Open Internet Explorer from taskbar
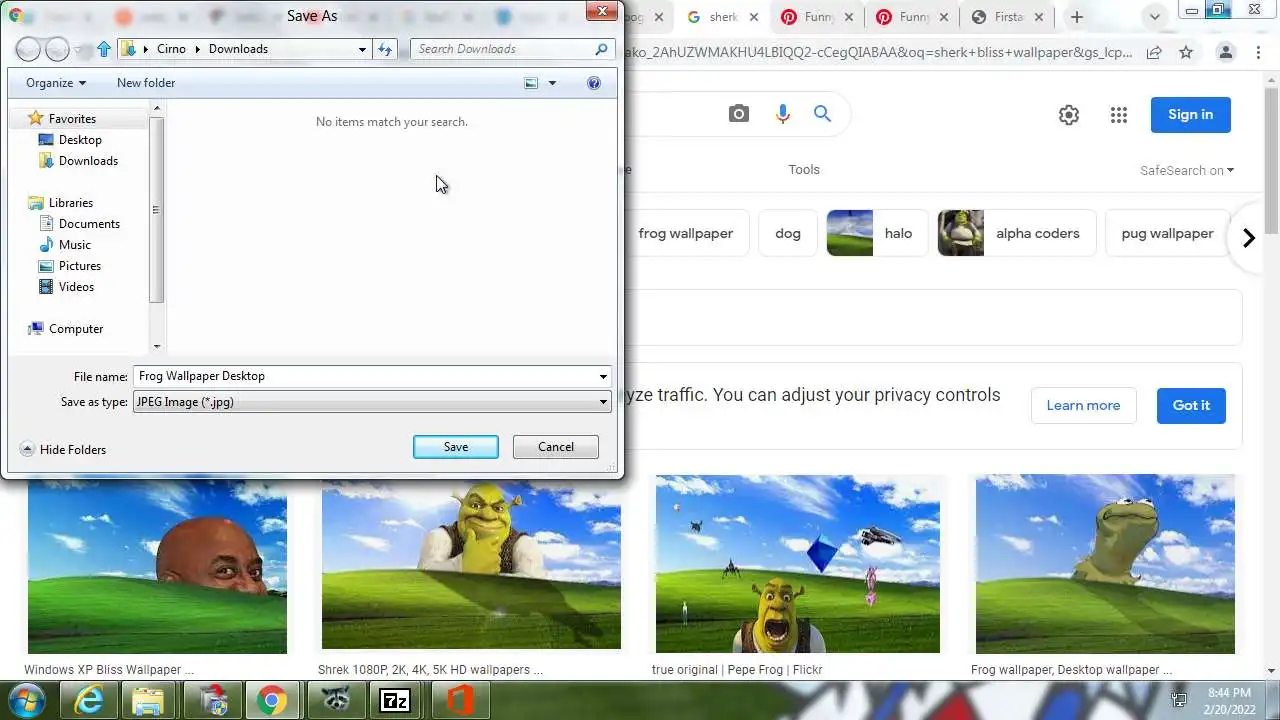Viewport: 1280px width, 720px height. pos(88,701)
